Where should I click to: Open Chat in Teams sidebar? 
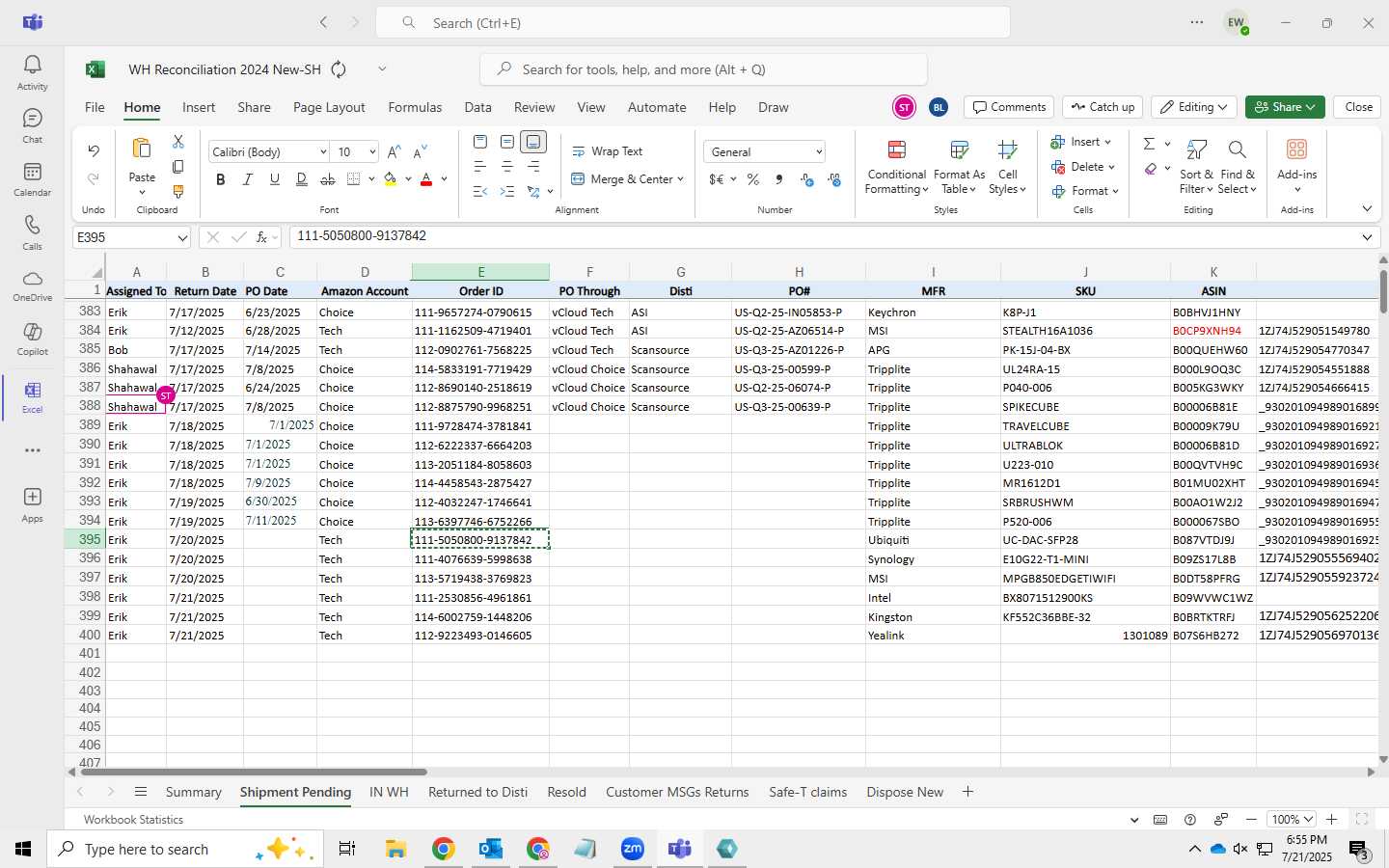click(x=32, y=125)
